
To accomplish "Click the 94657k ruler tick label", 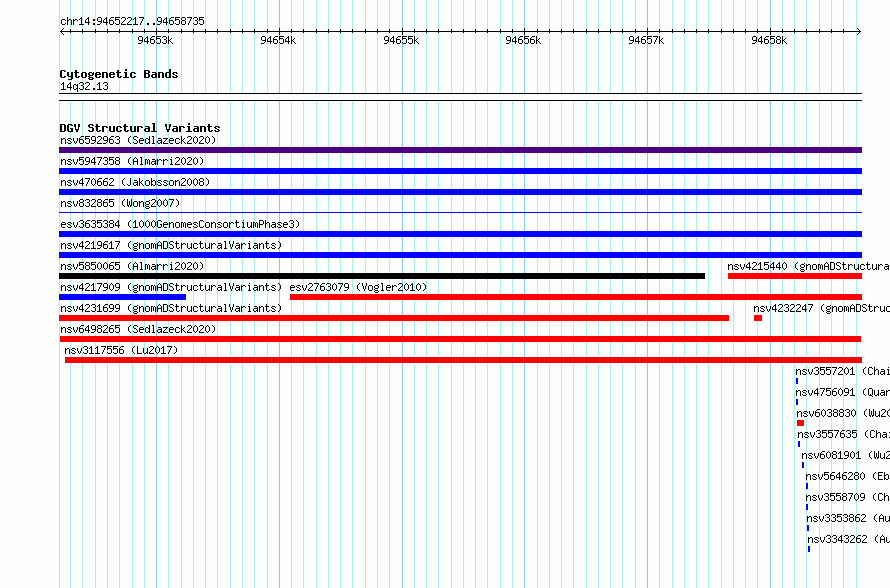I will 646,40.
